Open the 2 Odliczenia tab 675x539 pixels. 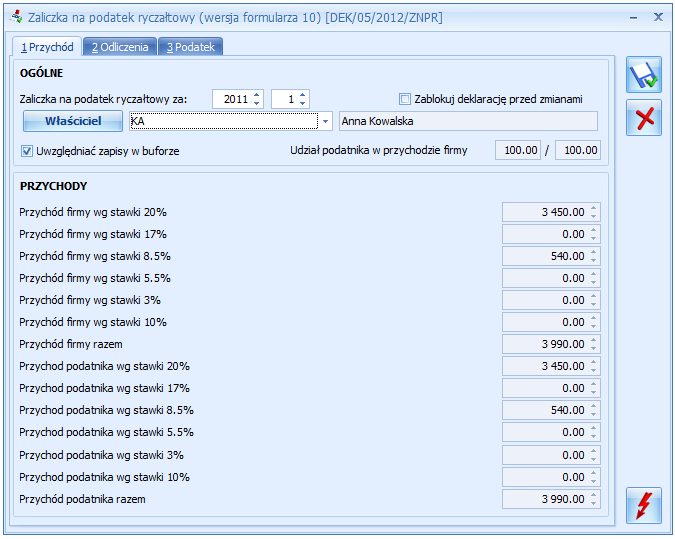(x=120, y=47)
